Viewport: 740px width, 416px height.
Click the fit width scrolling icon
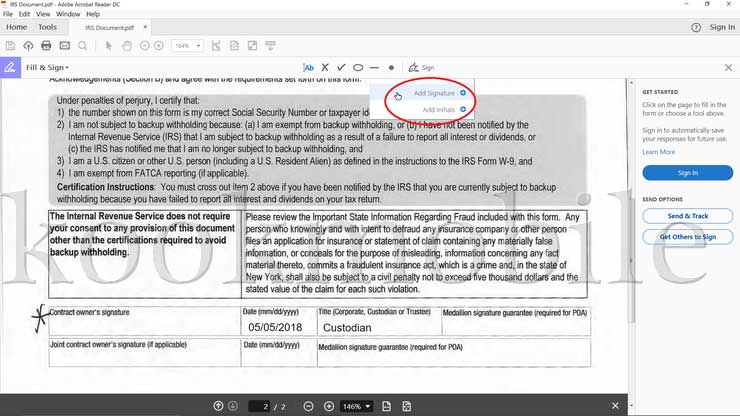coord(216,46)
